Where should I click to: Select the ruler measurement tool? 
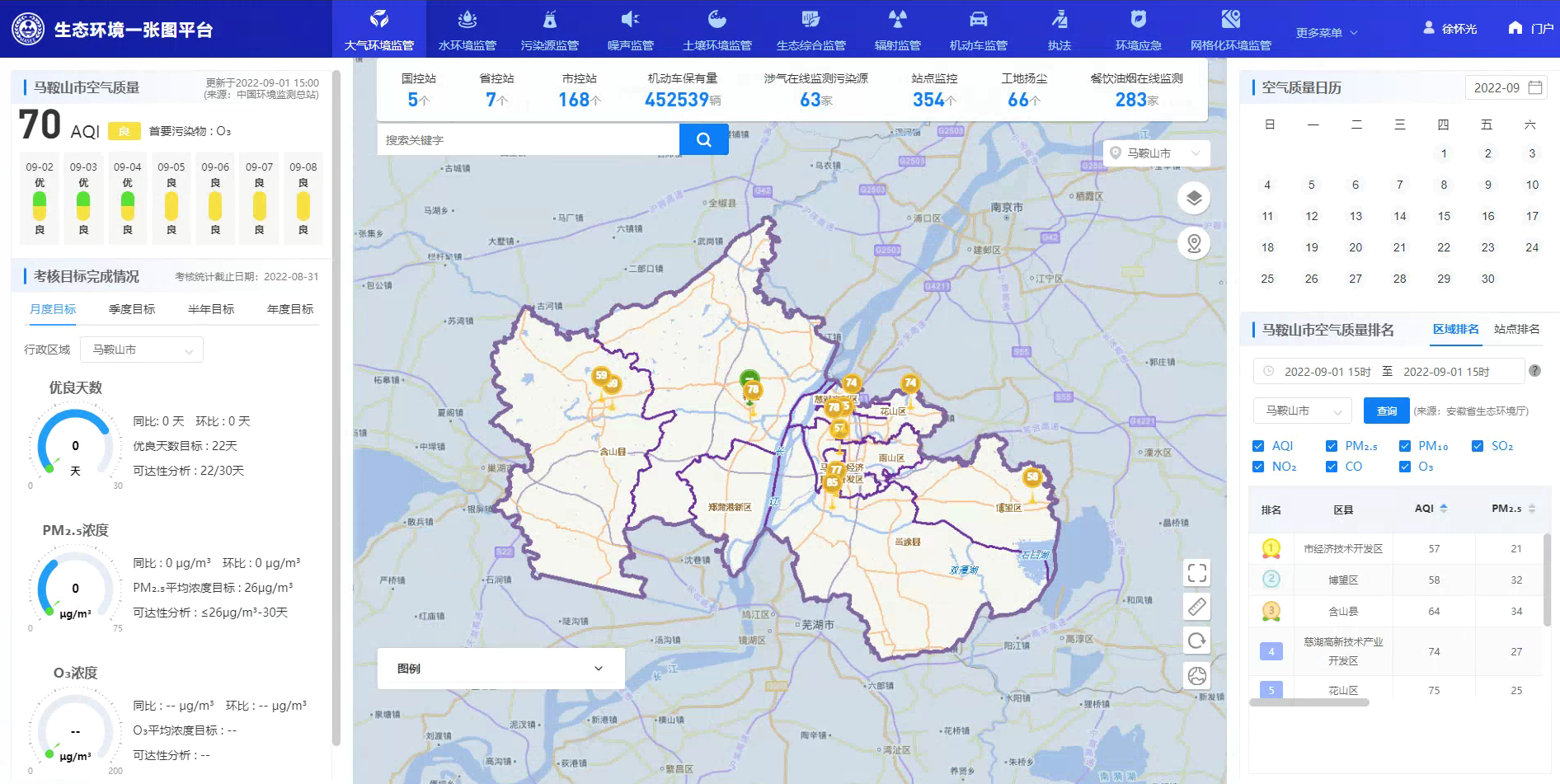coord(1196,607)
